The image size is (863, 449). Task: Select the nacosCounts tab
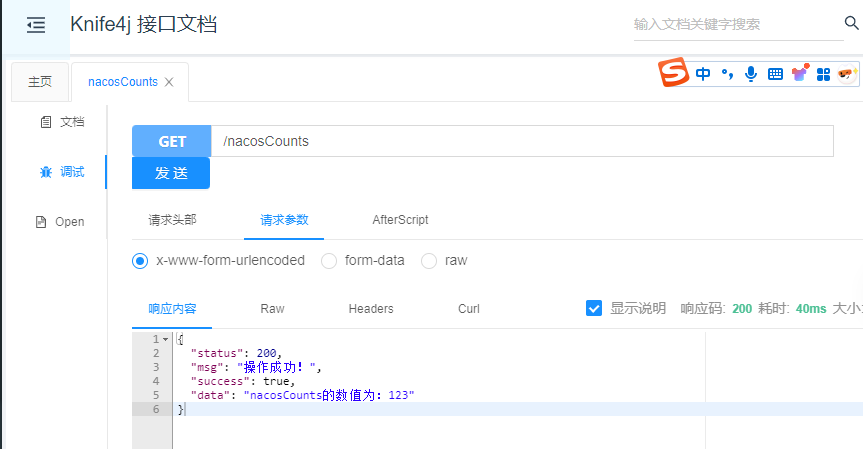[123, 82]
